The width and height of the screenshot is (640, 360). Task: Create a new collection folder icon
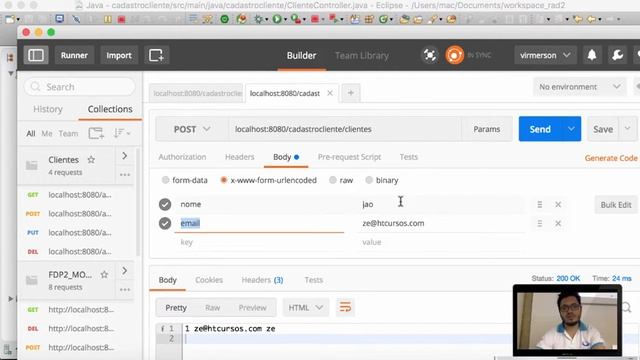96,133
